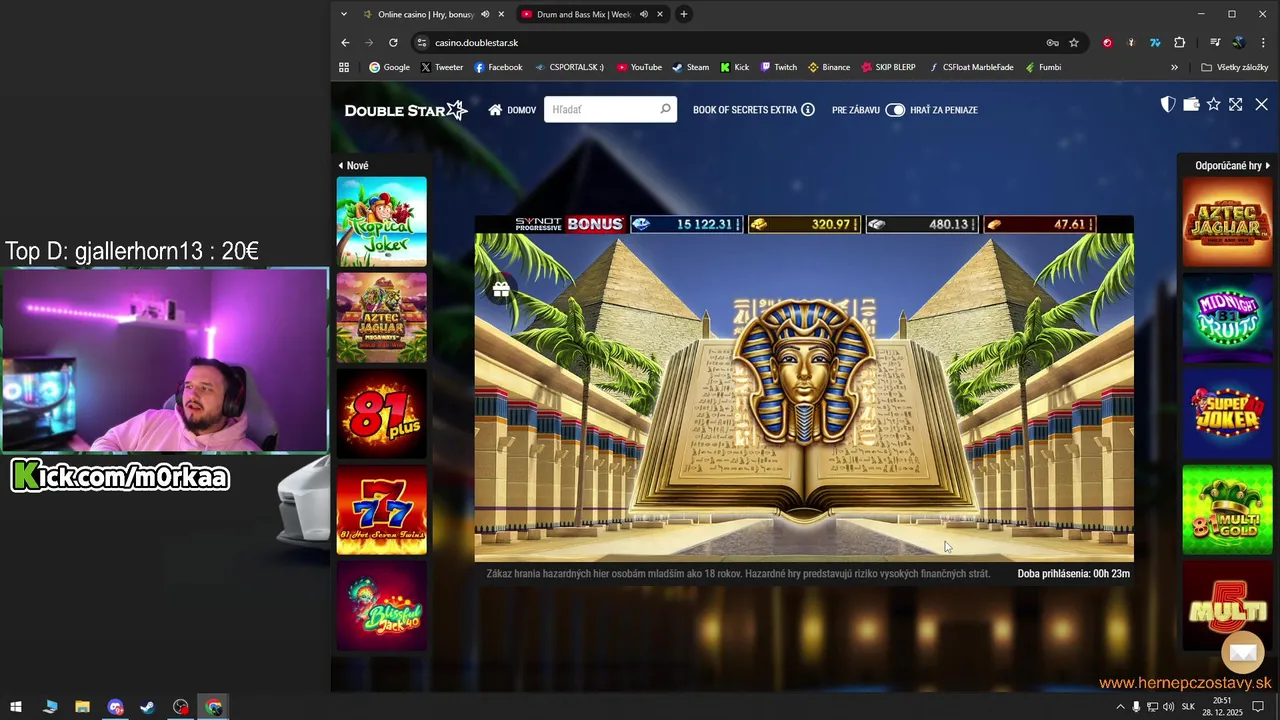
Task: Reload the casino page
Action: coord(393,43)
